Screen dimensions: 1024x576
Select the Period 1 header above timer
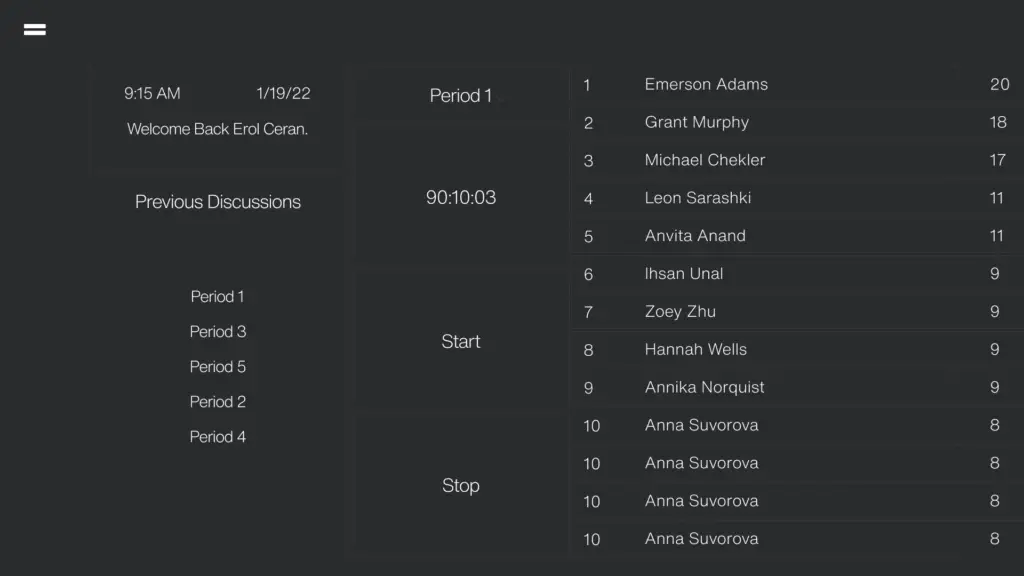click(x=460, y=95)
